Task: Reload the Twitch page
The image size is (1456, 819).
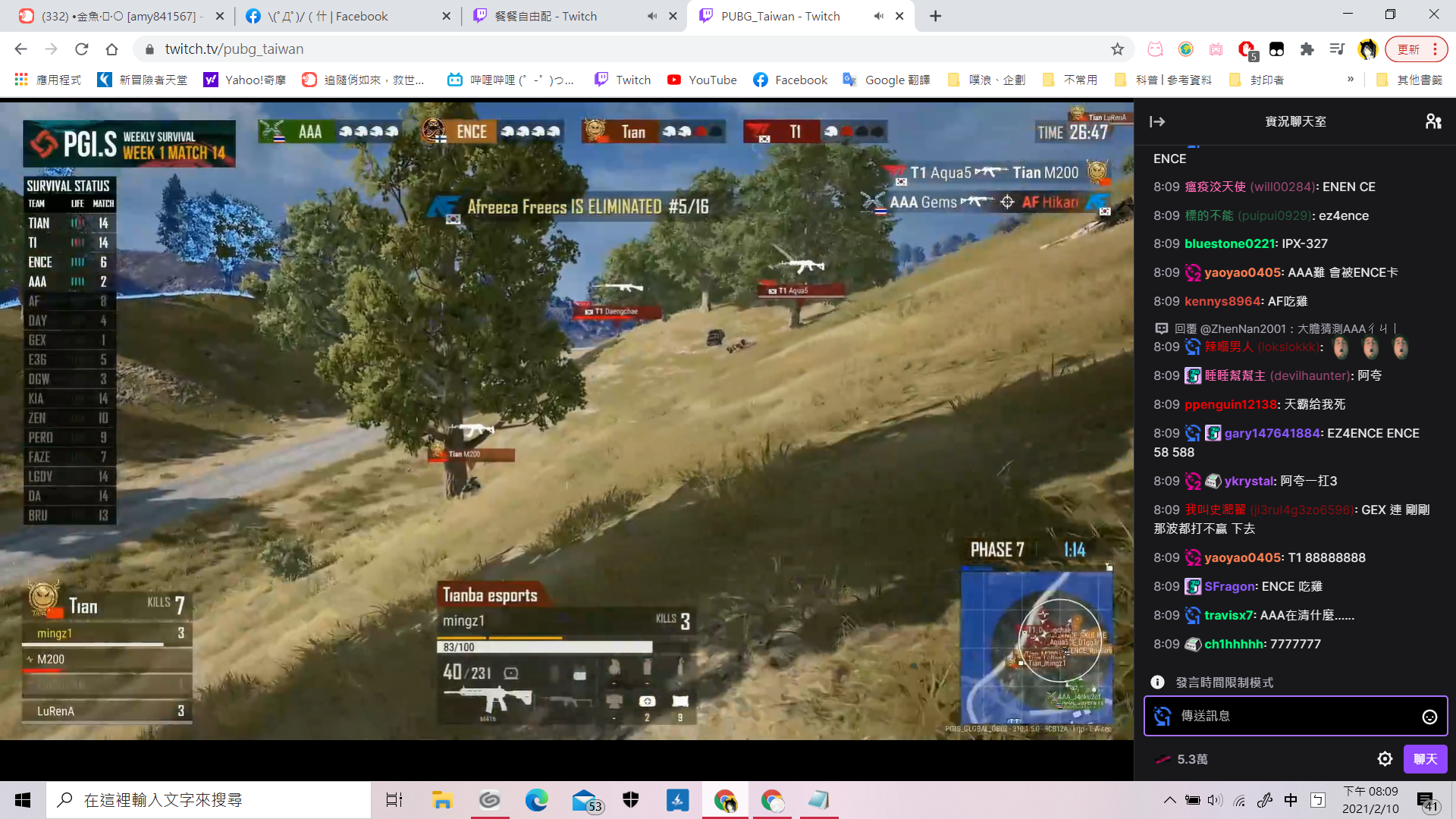Action: 81,49
